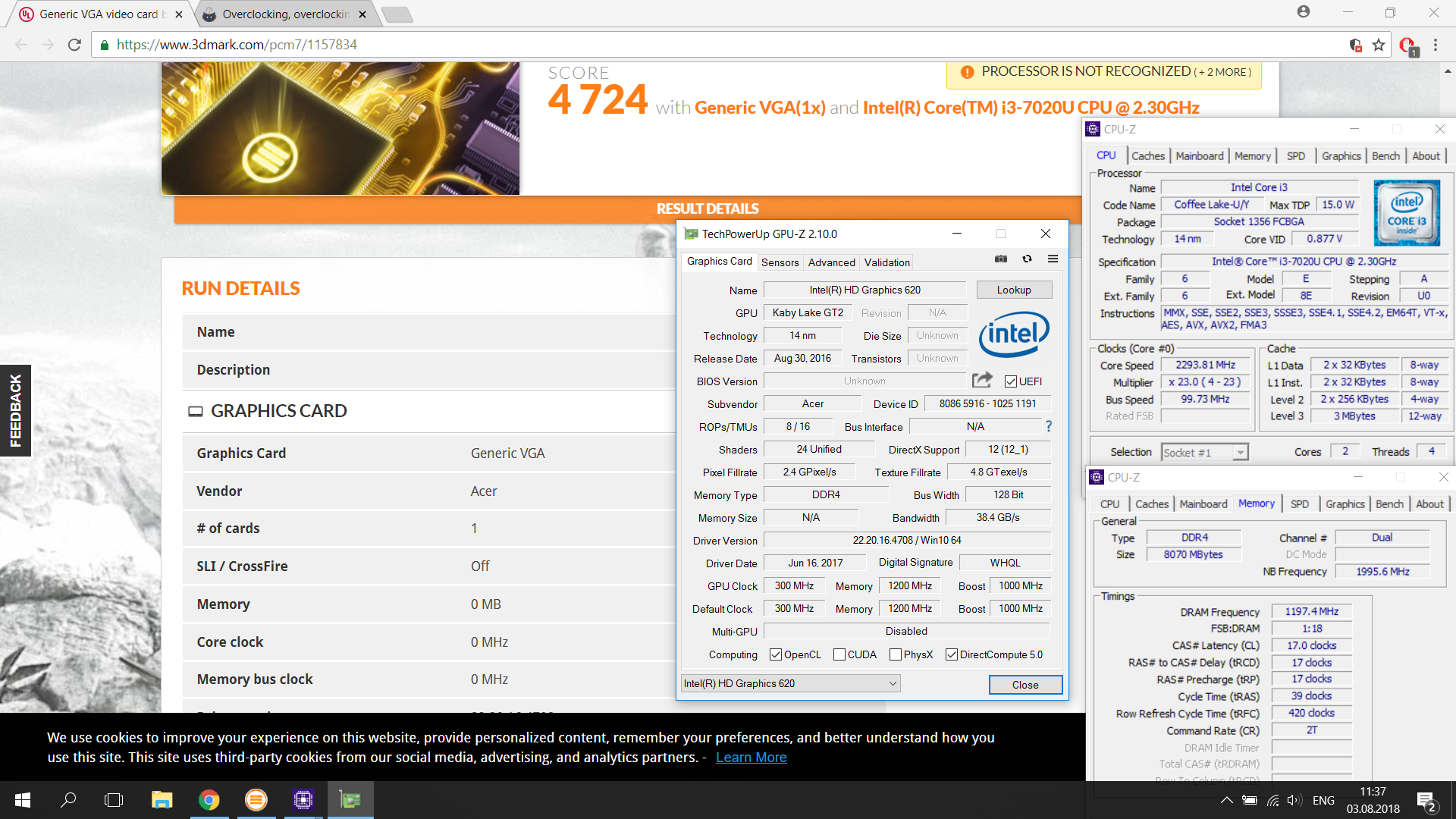Screen dimensions: 1456x819
Task: Refresh GPU-Z data with the refresh icon
Action: coord(1027,259)
